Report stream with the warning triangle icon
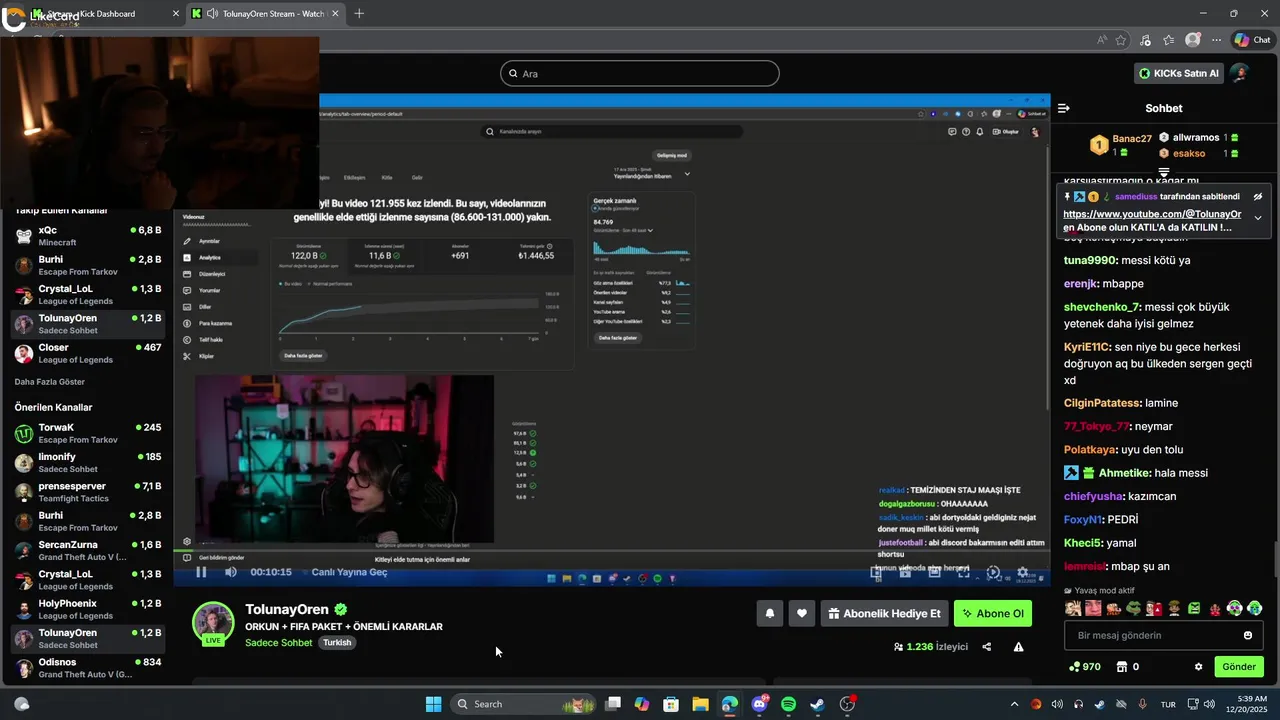The image size is (1280, 720). (1018, 647)
